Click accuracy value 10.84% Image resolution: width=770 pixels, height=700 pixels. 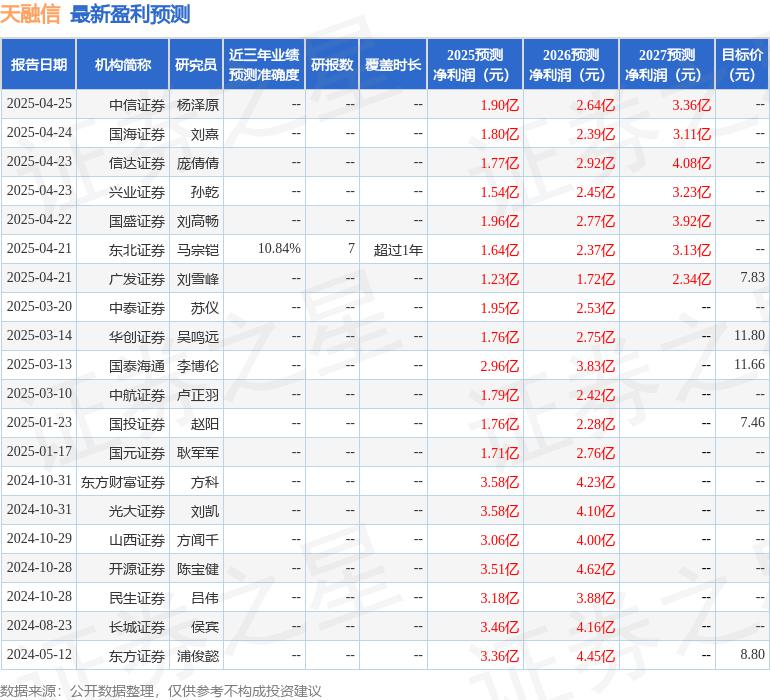(279, 249)
